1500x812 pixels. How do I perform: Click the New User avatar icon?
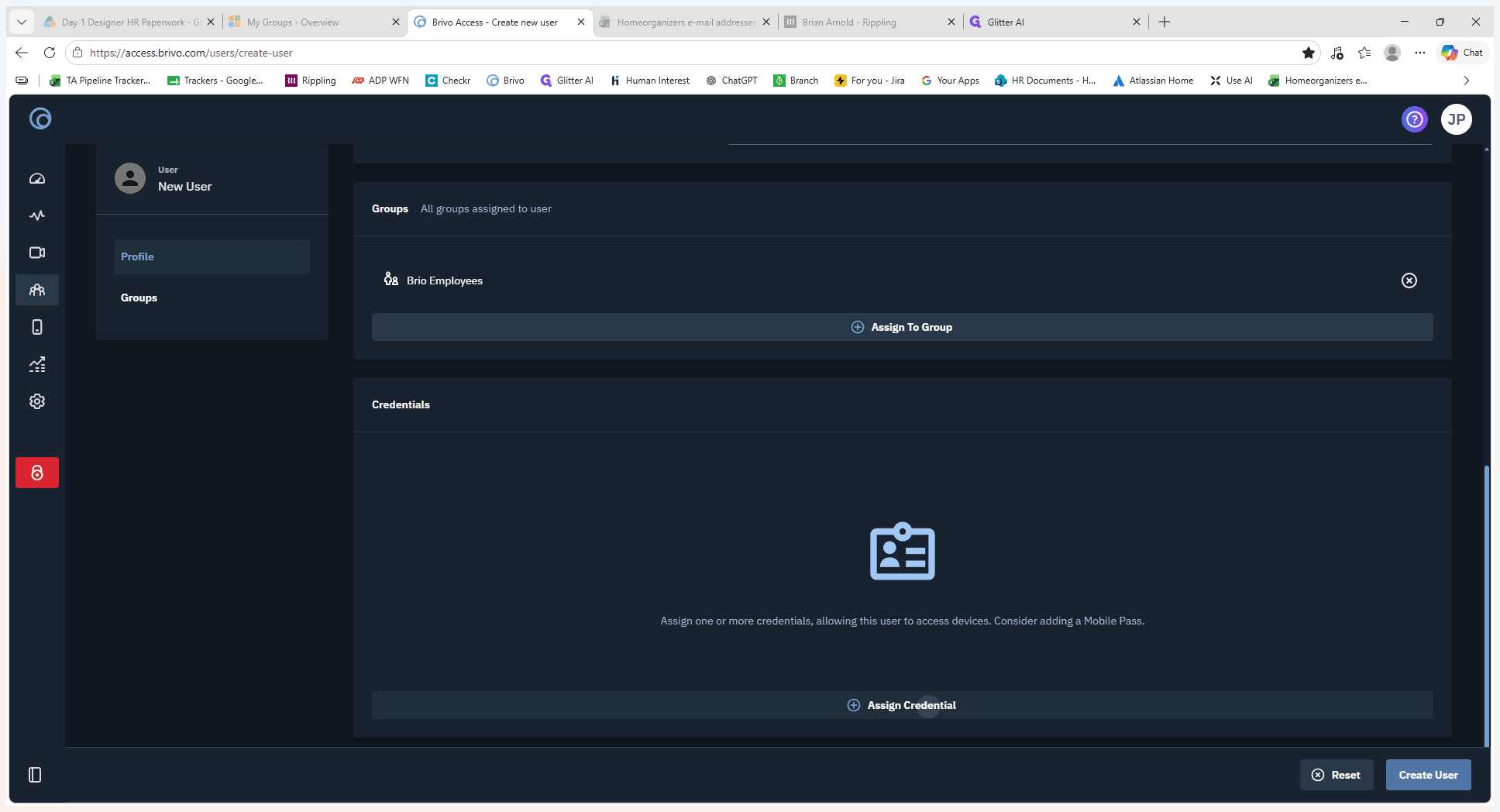(x=130, y=178)
